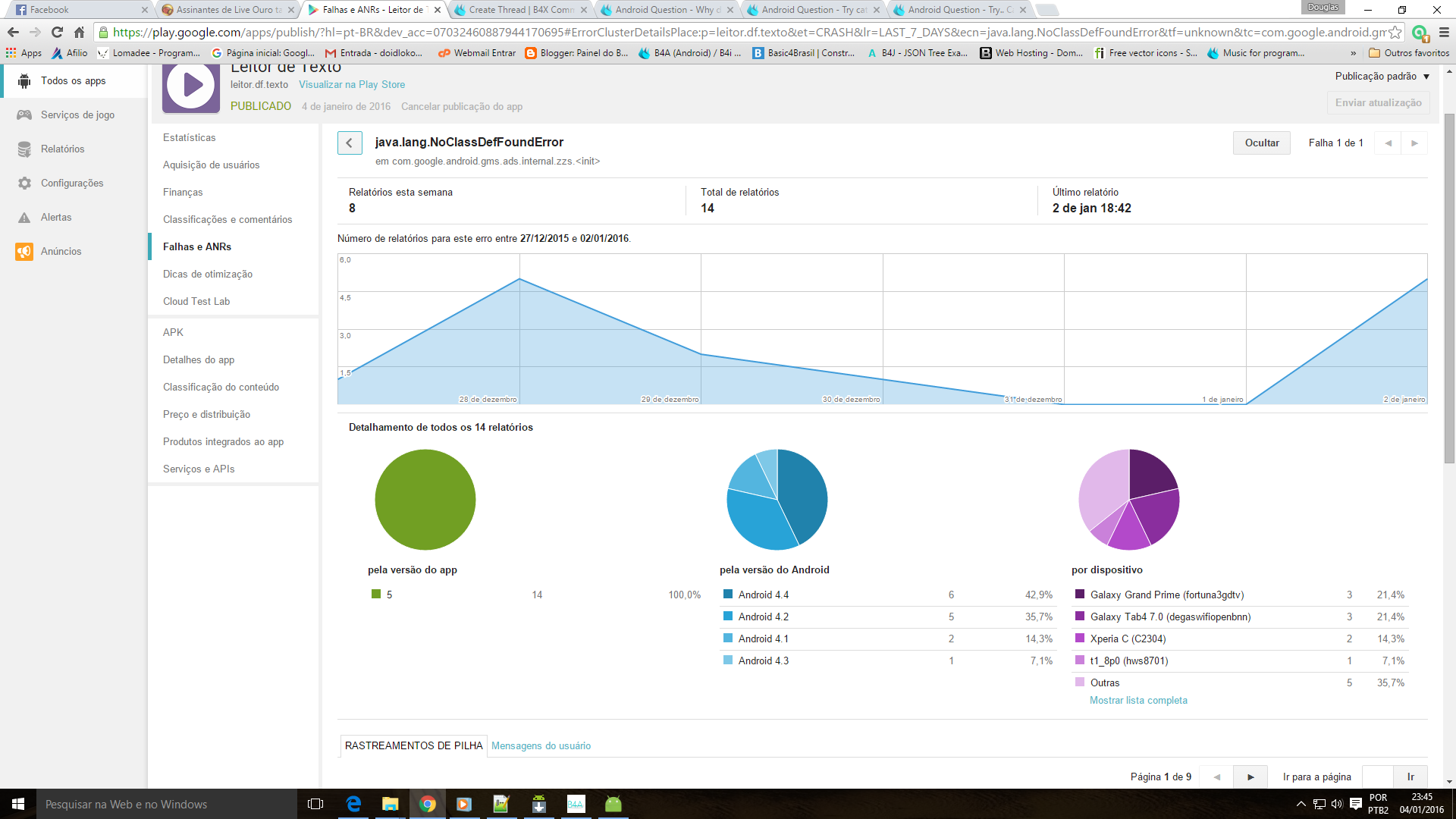Click browser forward arrow

pos(35,32)
